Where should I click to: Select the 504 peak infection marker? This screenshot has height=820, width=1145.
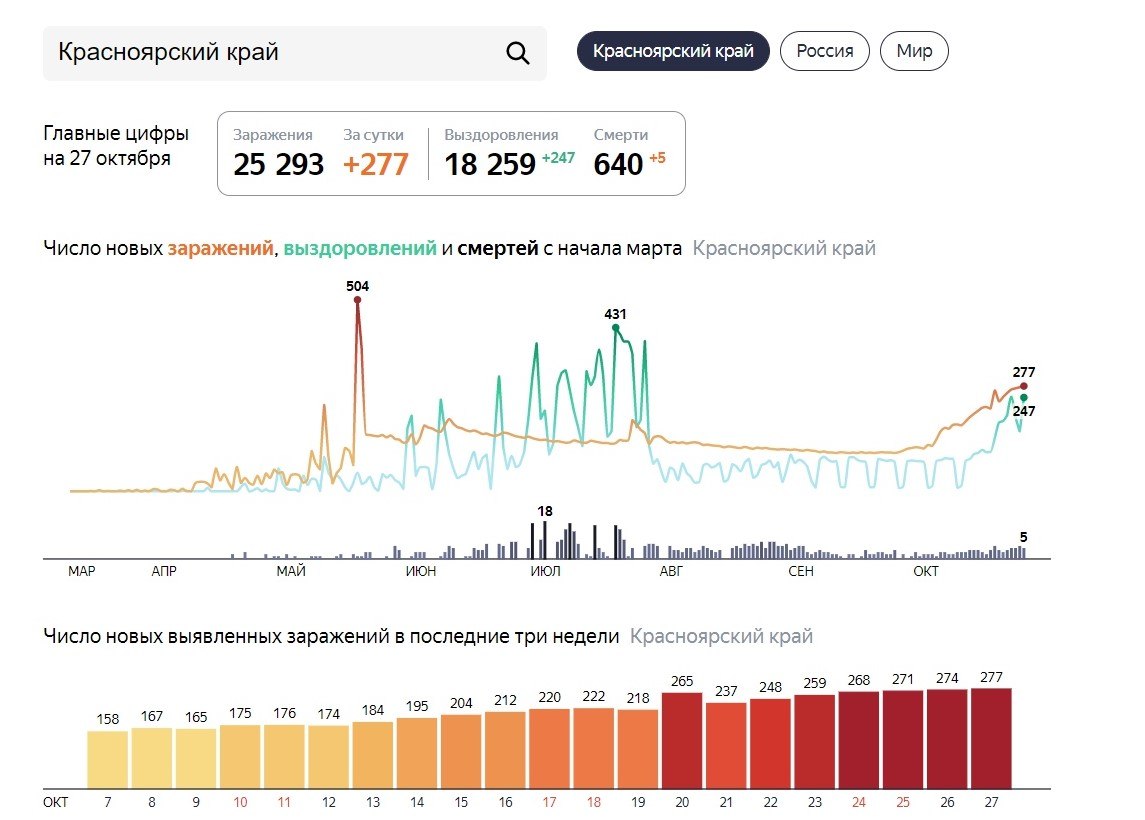click(x=357, y=299)
